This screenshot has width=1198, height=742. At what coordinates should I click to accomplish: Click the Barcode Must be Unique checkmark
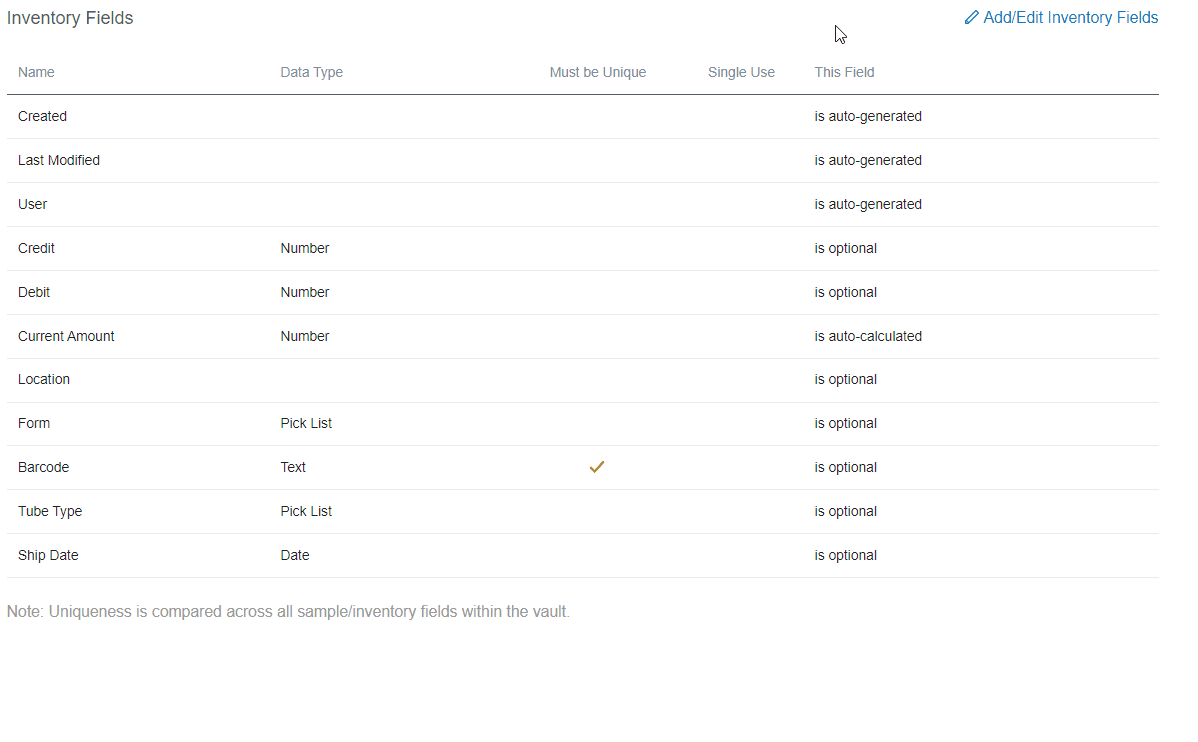597,467
